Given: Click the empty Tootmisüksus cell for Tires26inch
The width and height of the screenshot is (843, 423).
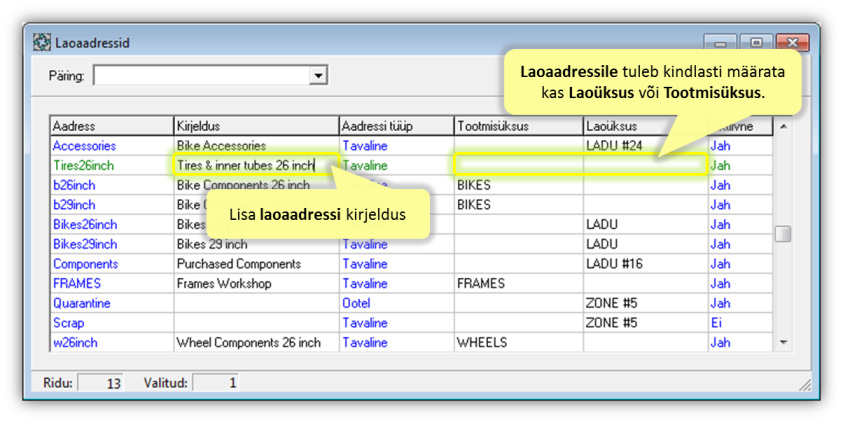Looking at the screenshot, I should [x=517, y=165].
